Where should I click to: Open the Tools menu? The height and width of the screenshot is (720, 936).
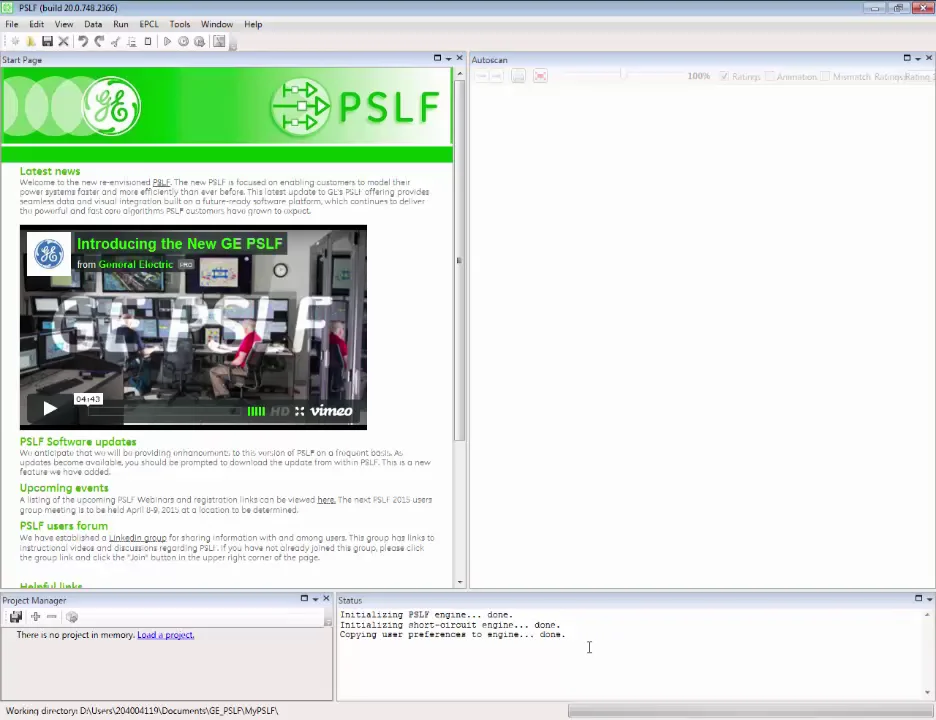[x=180, y=24]
